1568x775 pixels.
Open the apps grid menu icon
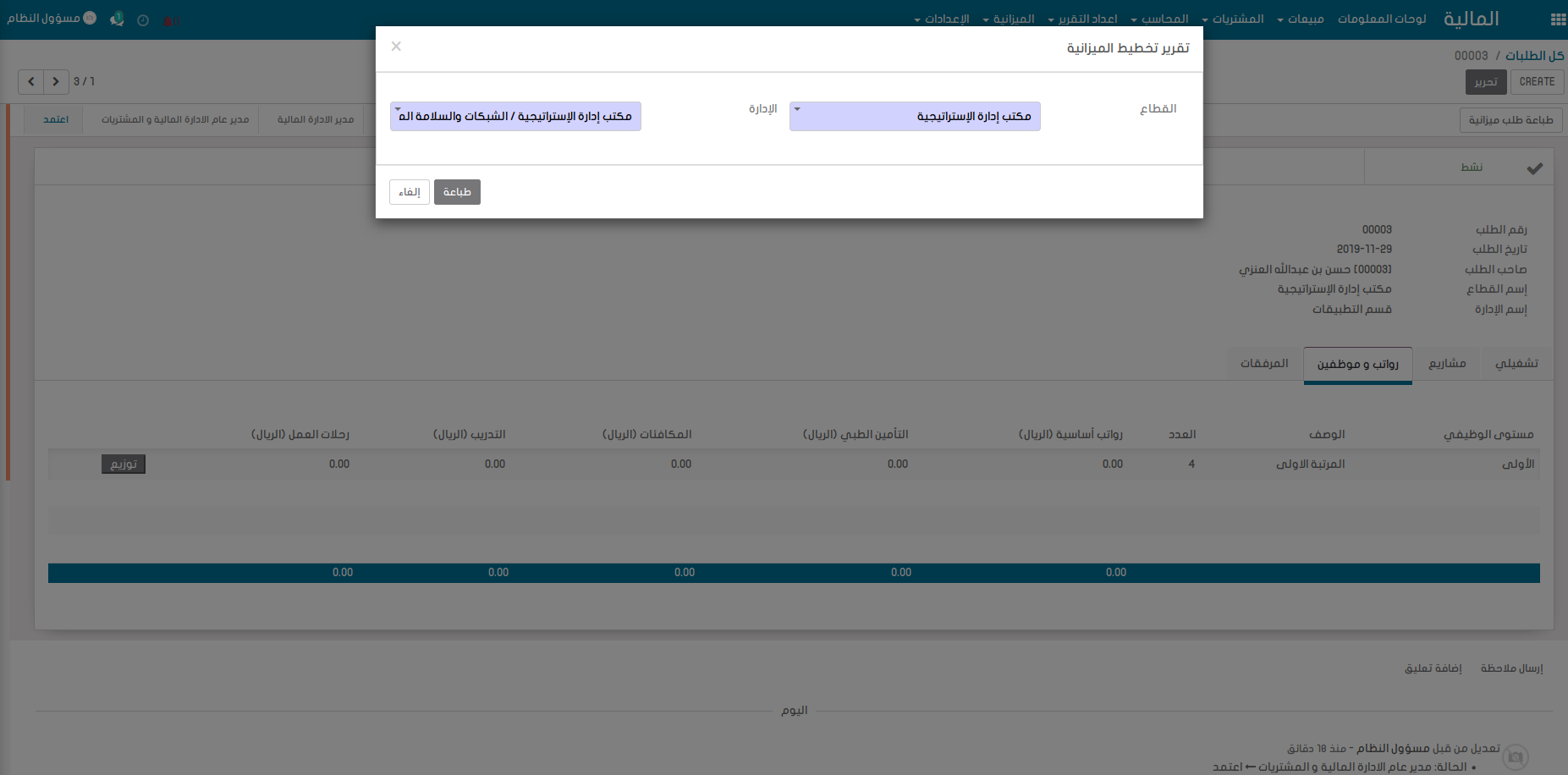click(x=1557, y=19)
